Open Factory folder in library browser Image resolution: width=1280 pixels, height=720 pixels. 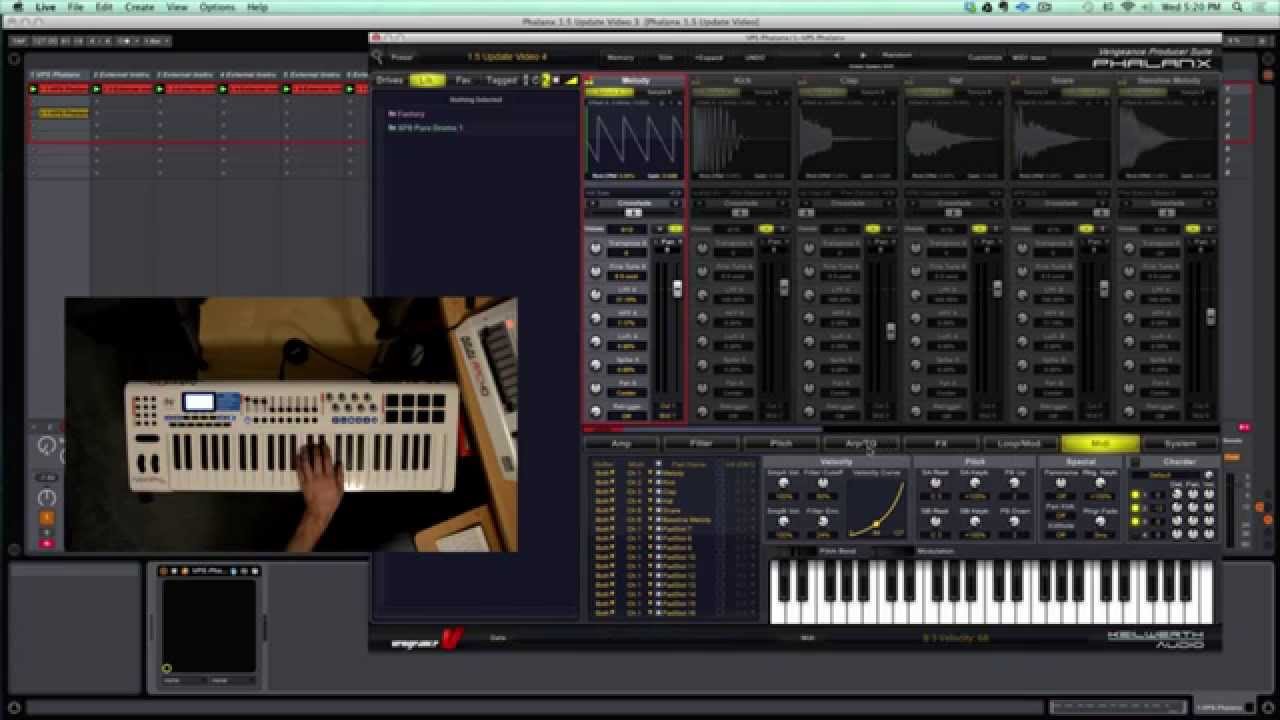tap(410, 114)
